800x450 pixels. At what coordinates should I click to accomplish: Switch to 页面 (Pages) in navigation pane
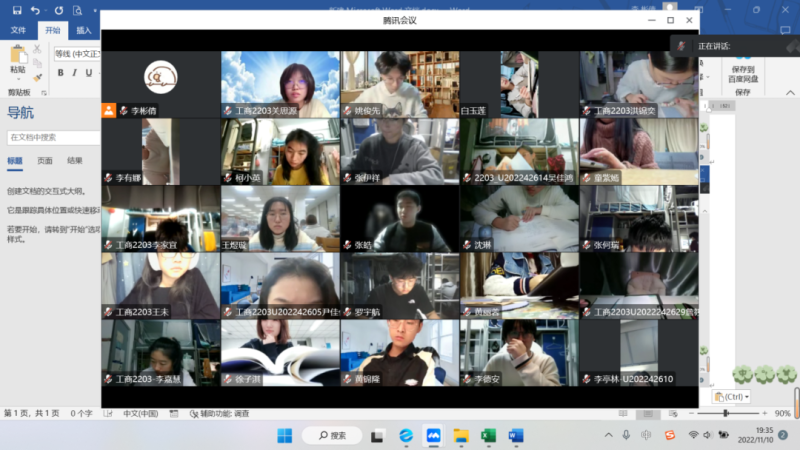(x=45, y=160)
